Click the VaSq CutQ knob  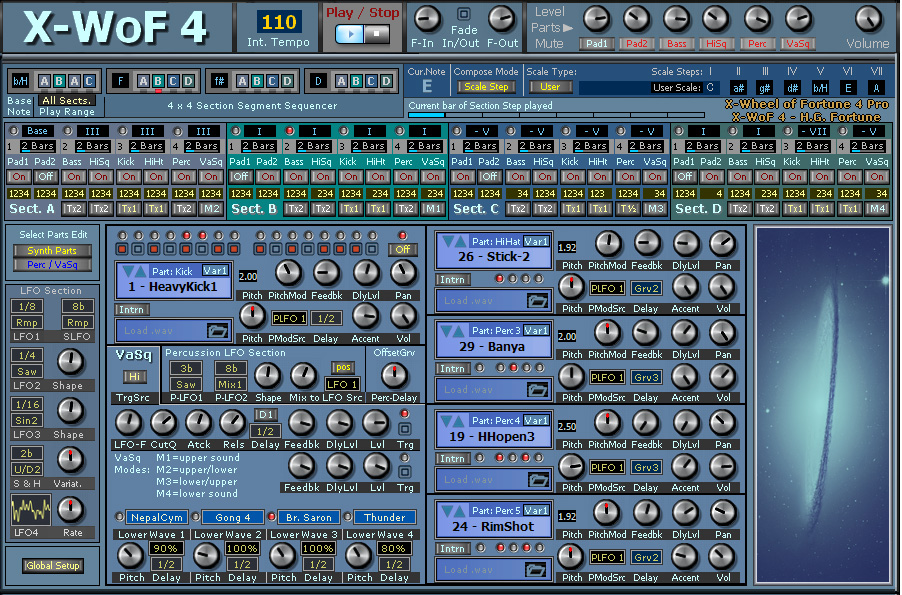click(163, 423)
